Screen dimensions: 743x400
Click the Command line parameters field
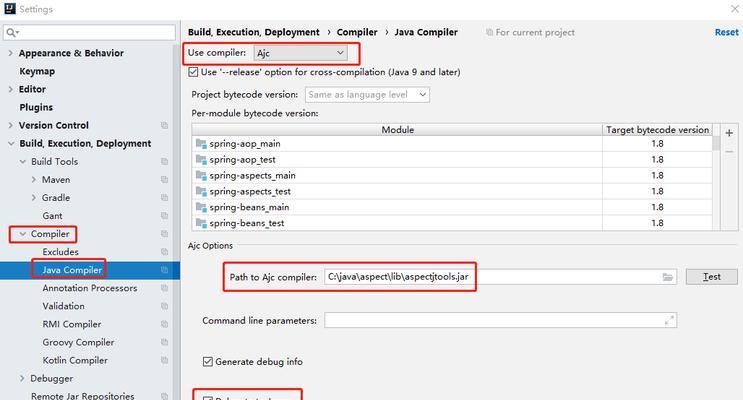tap(500, 320)
